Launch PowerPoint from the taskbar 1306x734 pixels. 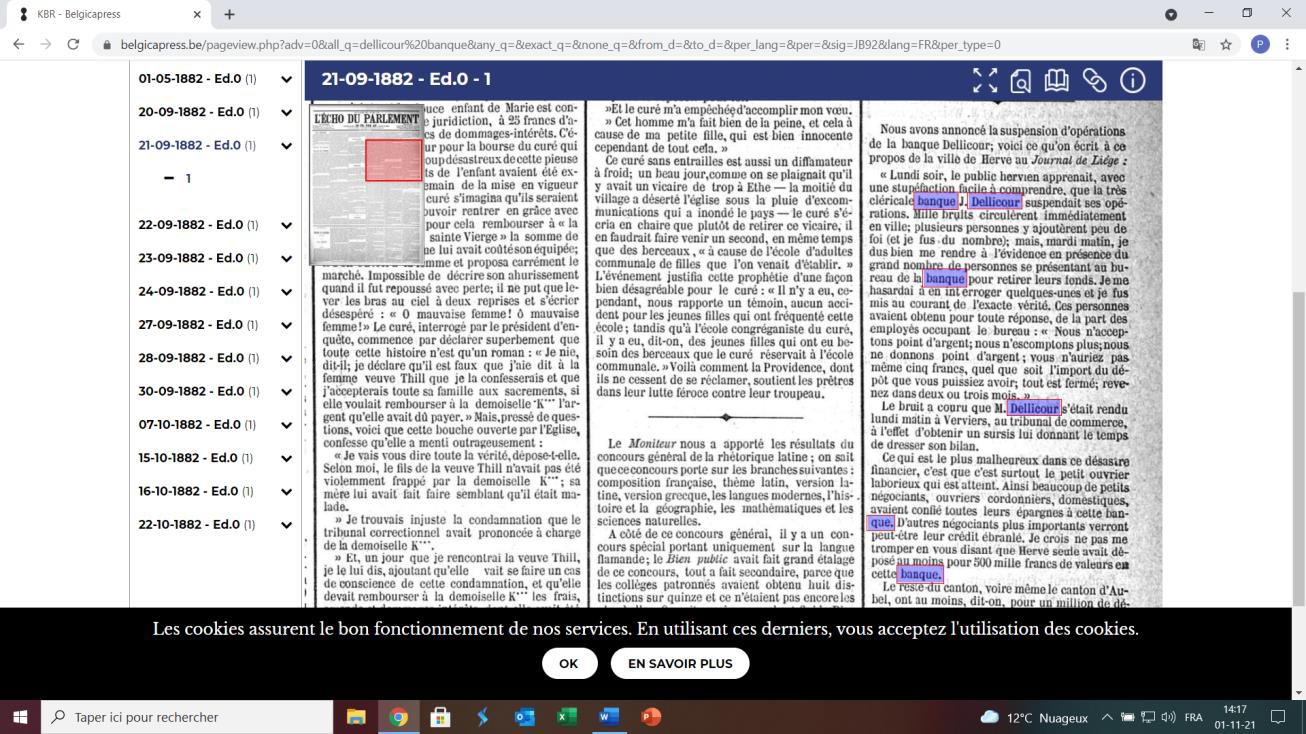click(x=651, y=717)
